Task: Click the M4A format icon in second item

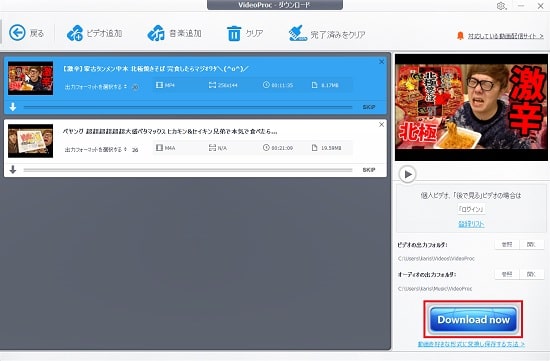Action: point(159,148)
